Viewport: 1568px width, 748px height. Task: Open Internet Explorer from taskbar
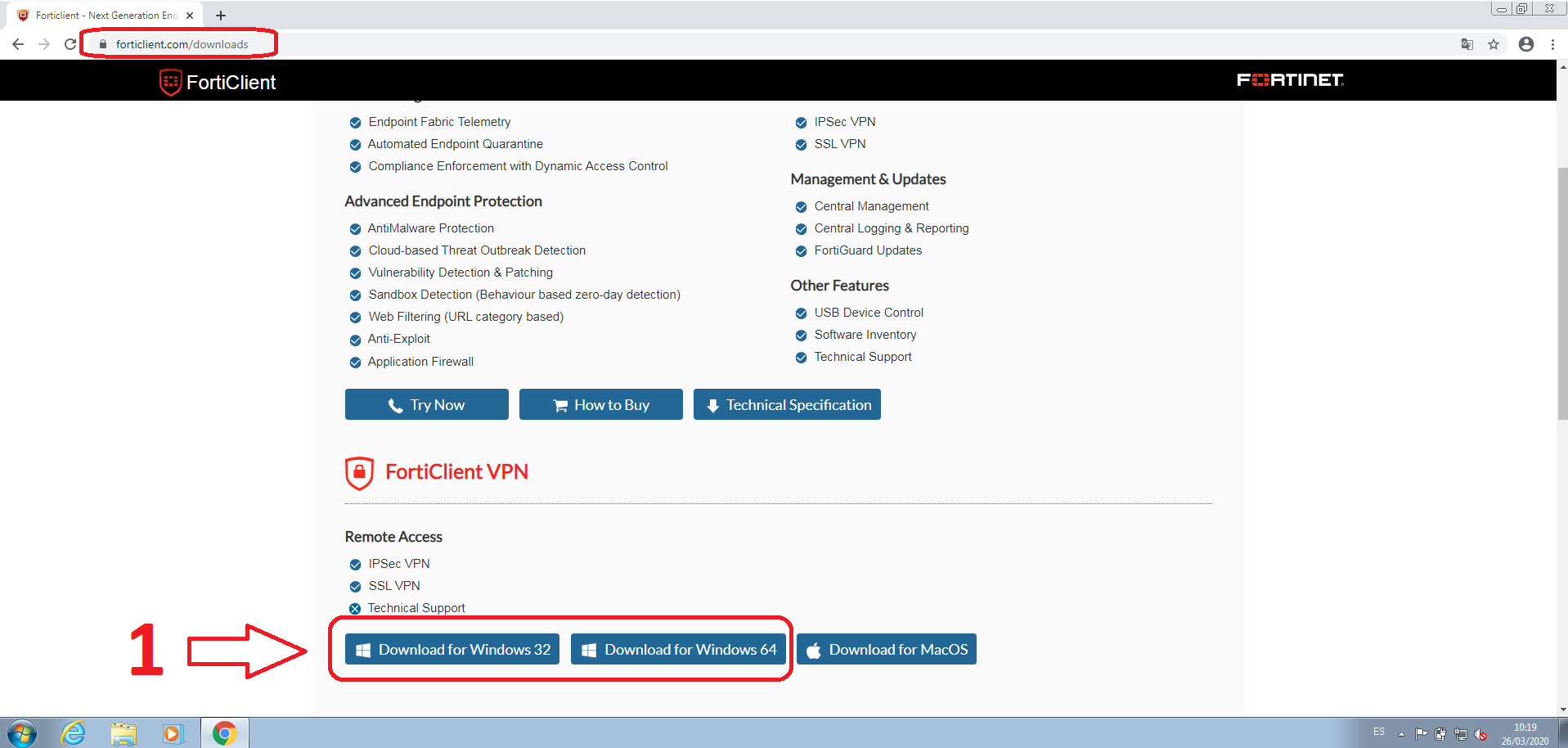tap(74, 732)
